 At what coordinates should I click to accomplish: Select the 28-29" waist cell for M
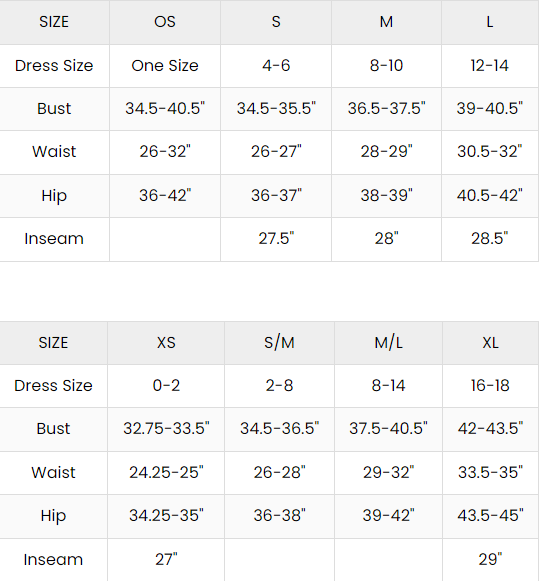pyautogui.click(x=386, y=152)
